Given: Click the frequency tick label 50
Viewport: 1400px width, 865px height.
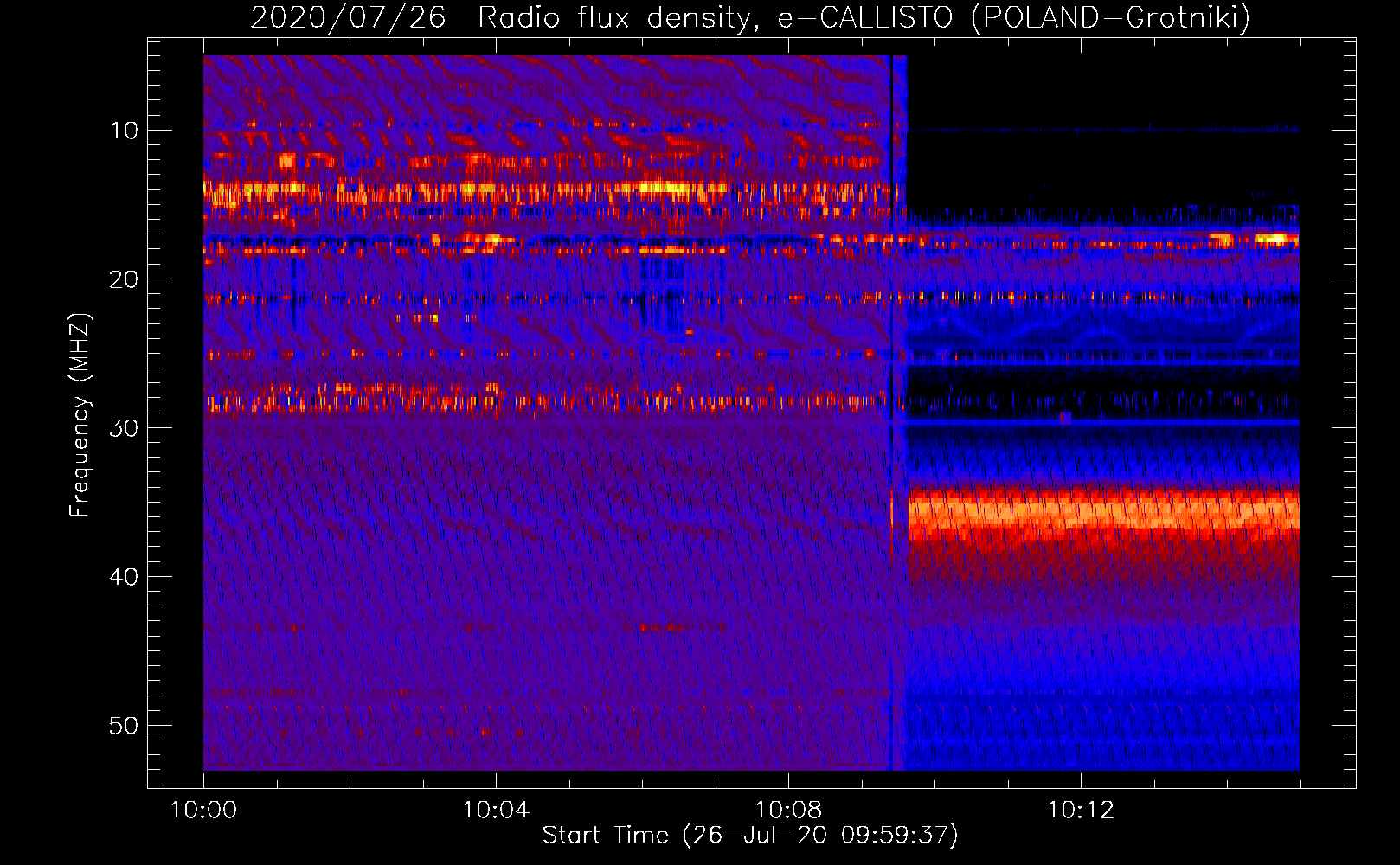Looking at the screenshot, I should click(124, 726).
